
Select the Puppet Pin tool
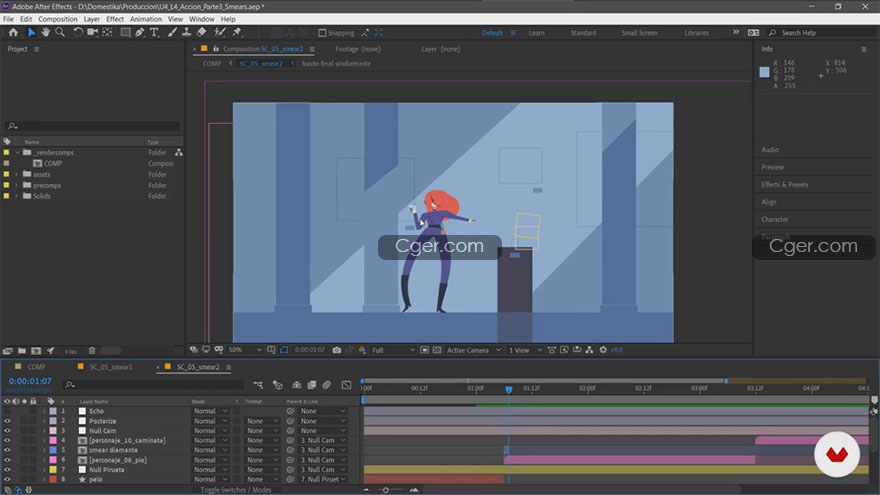pos(237,33)
